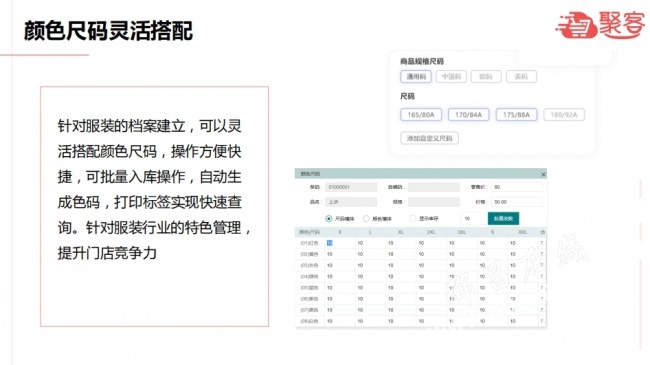
Task: Click the 条码 field showing 01000001
Action: (x=351, y=187)
